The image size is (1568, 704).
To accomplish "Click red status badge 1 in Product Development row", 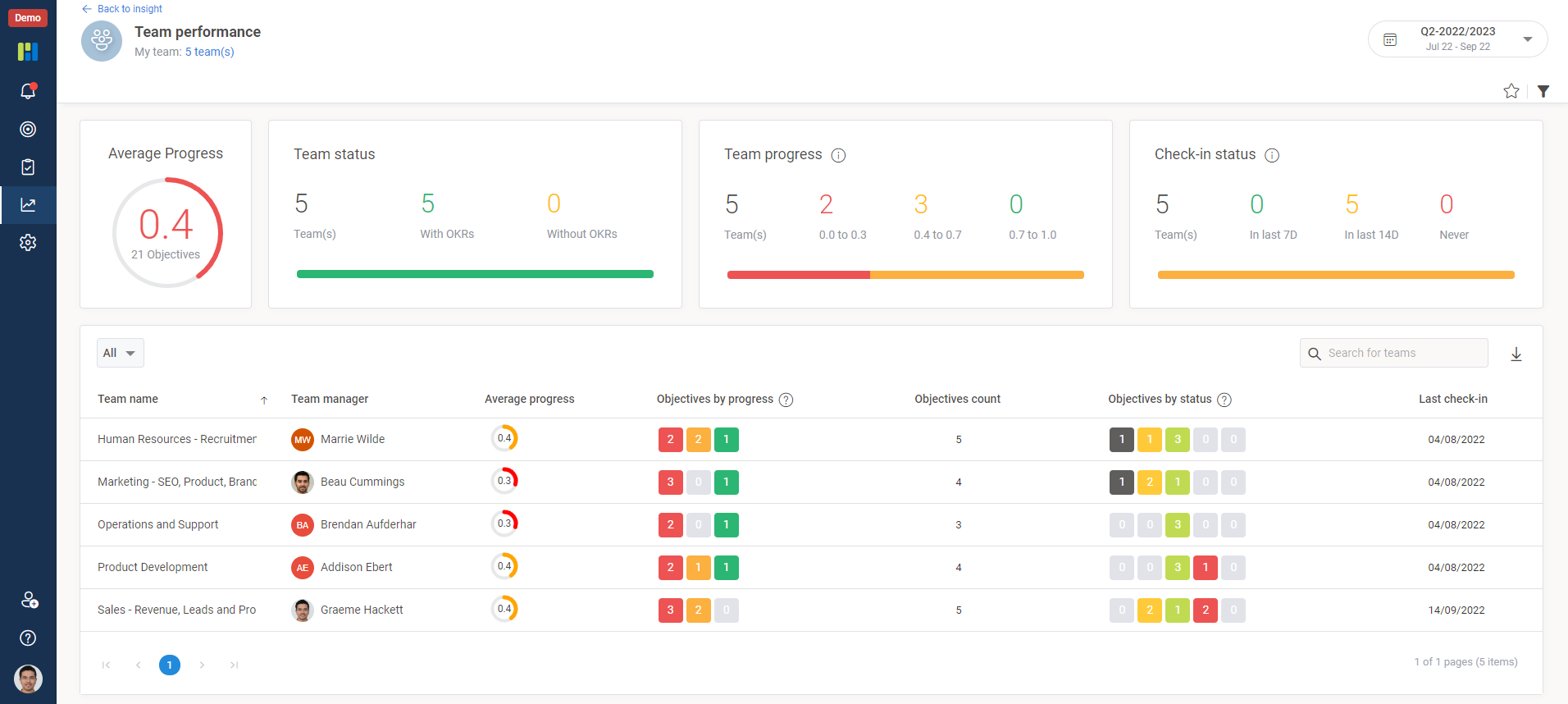I will coord(1206,568).
